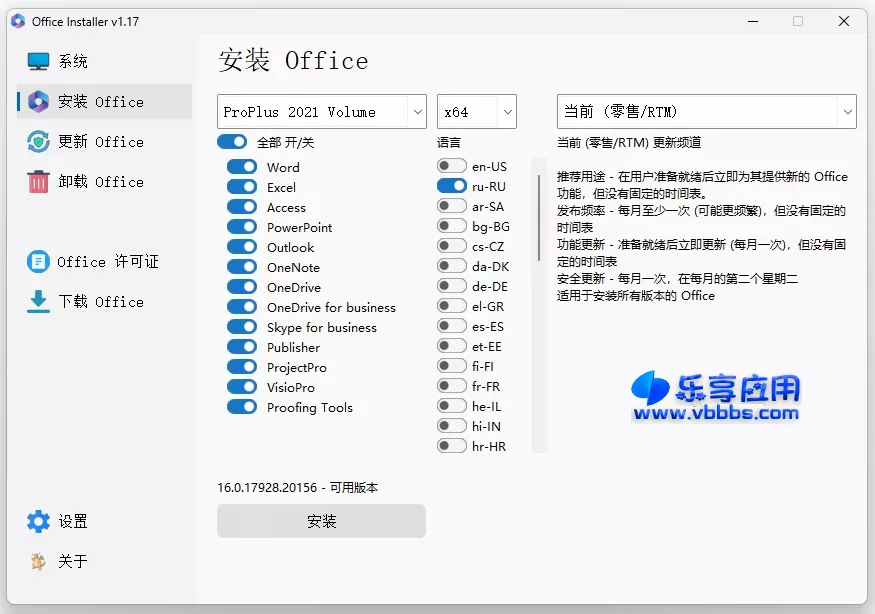This screenshot has width=875, height=614.
Task: Click the 安装 button
Action: point(321,521)
